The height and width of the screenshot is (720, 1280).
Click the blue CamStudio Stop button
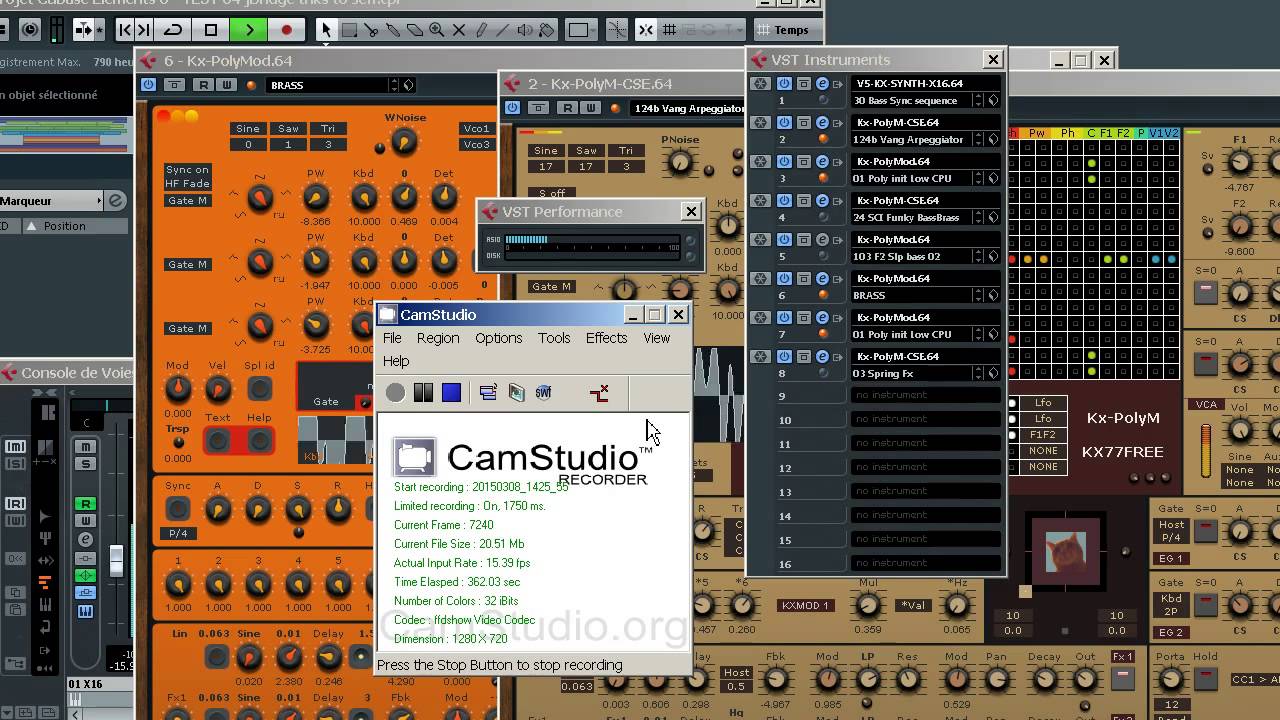point(451,393)
